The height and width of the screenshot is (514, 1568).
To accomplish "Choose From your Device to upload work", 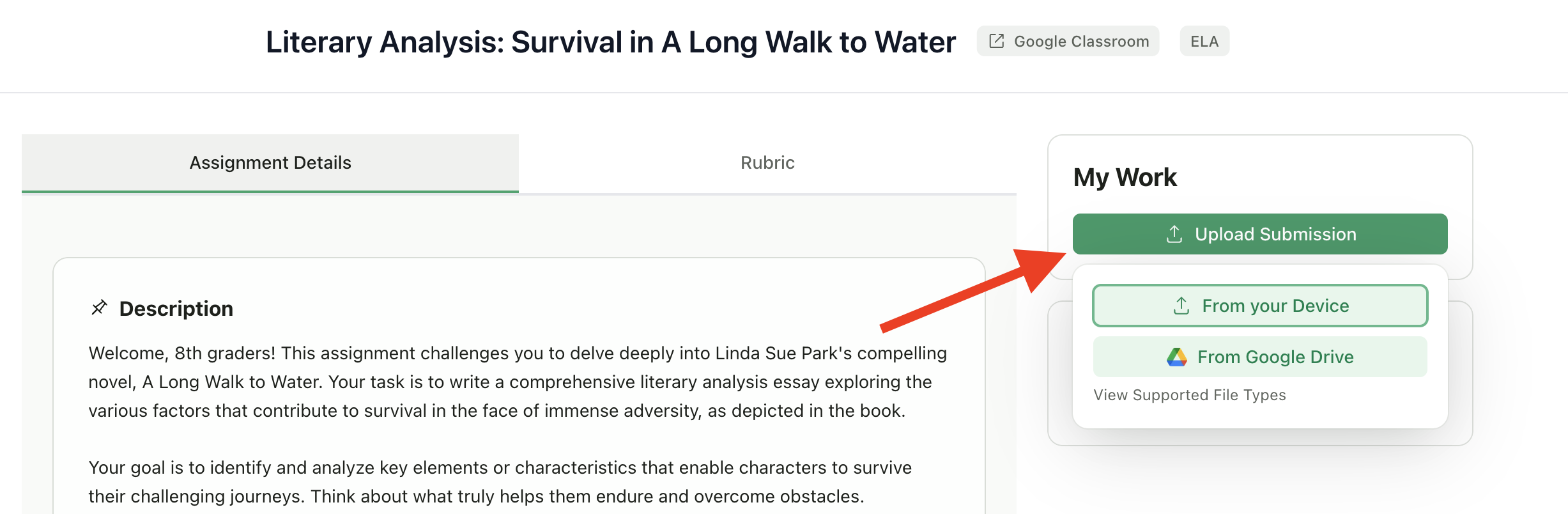I will click(1259, 305).
